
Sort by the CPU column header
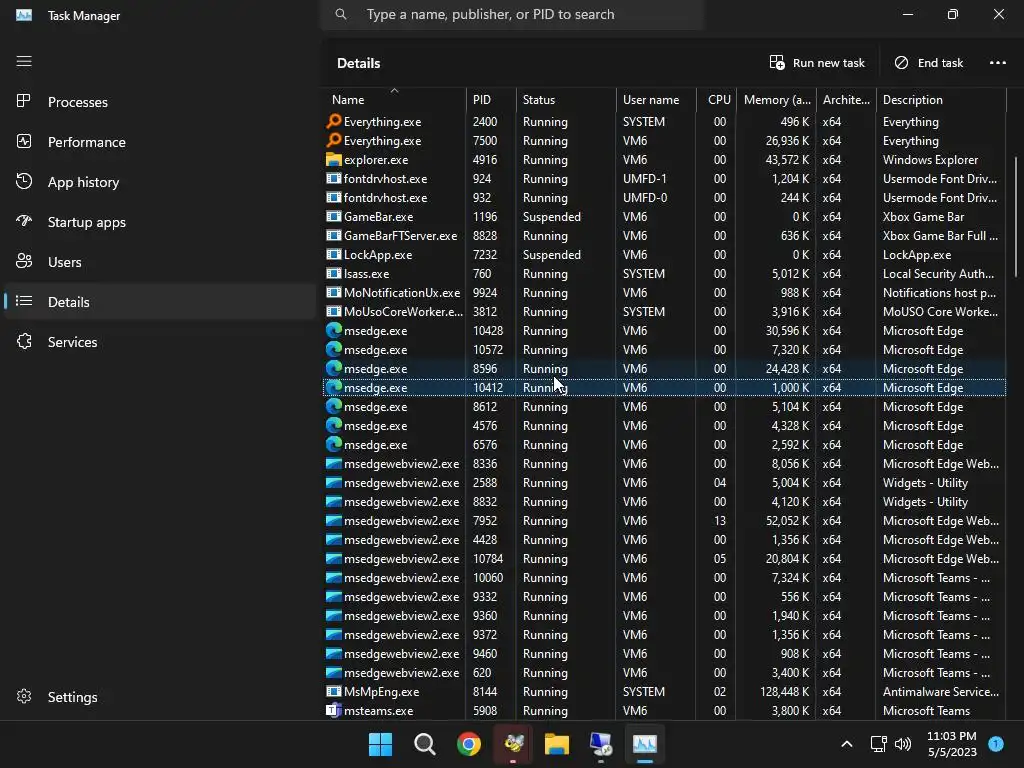coord(716,99)
